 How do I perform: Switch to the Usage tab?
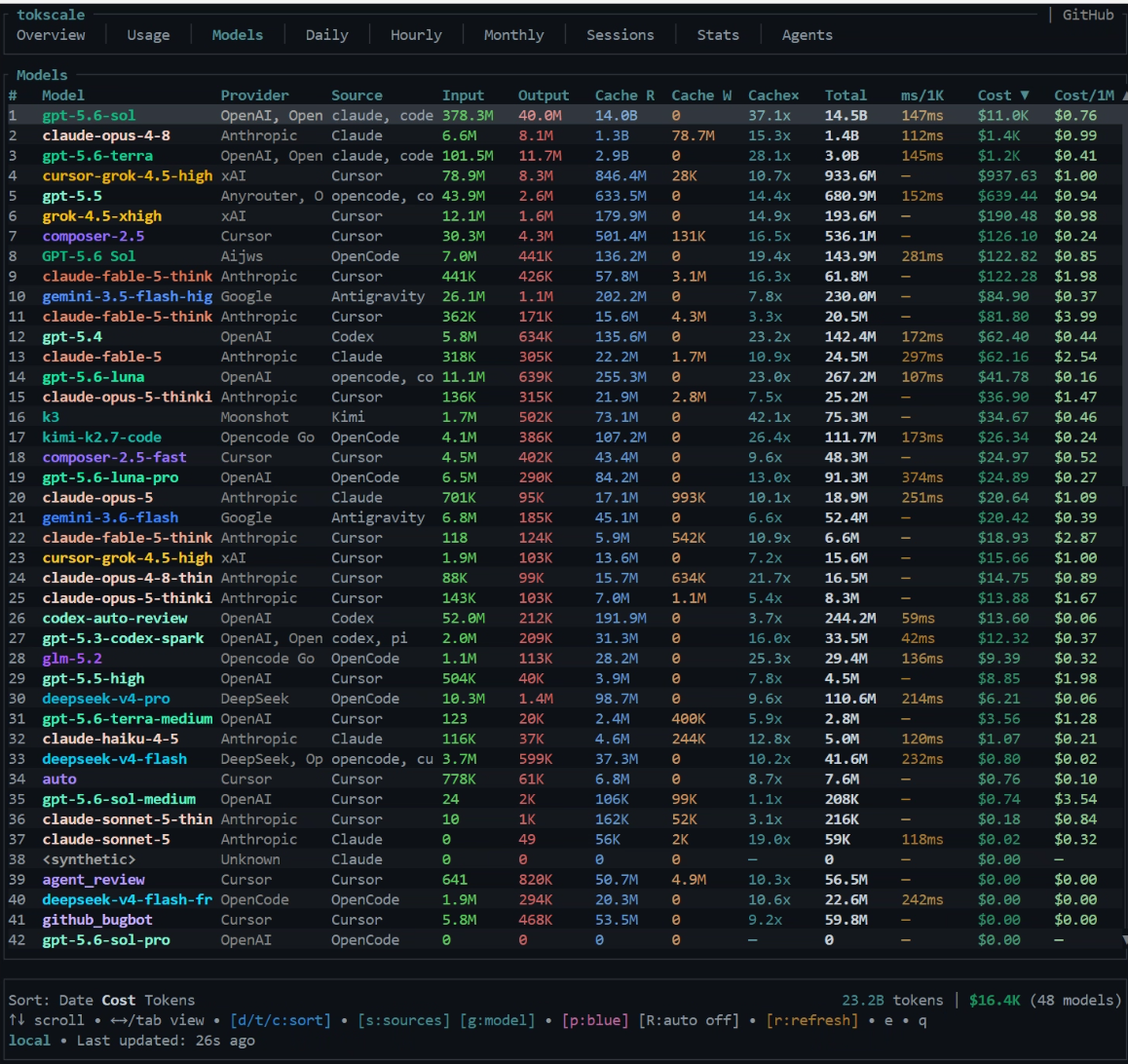[148, 35]
